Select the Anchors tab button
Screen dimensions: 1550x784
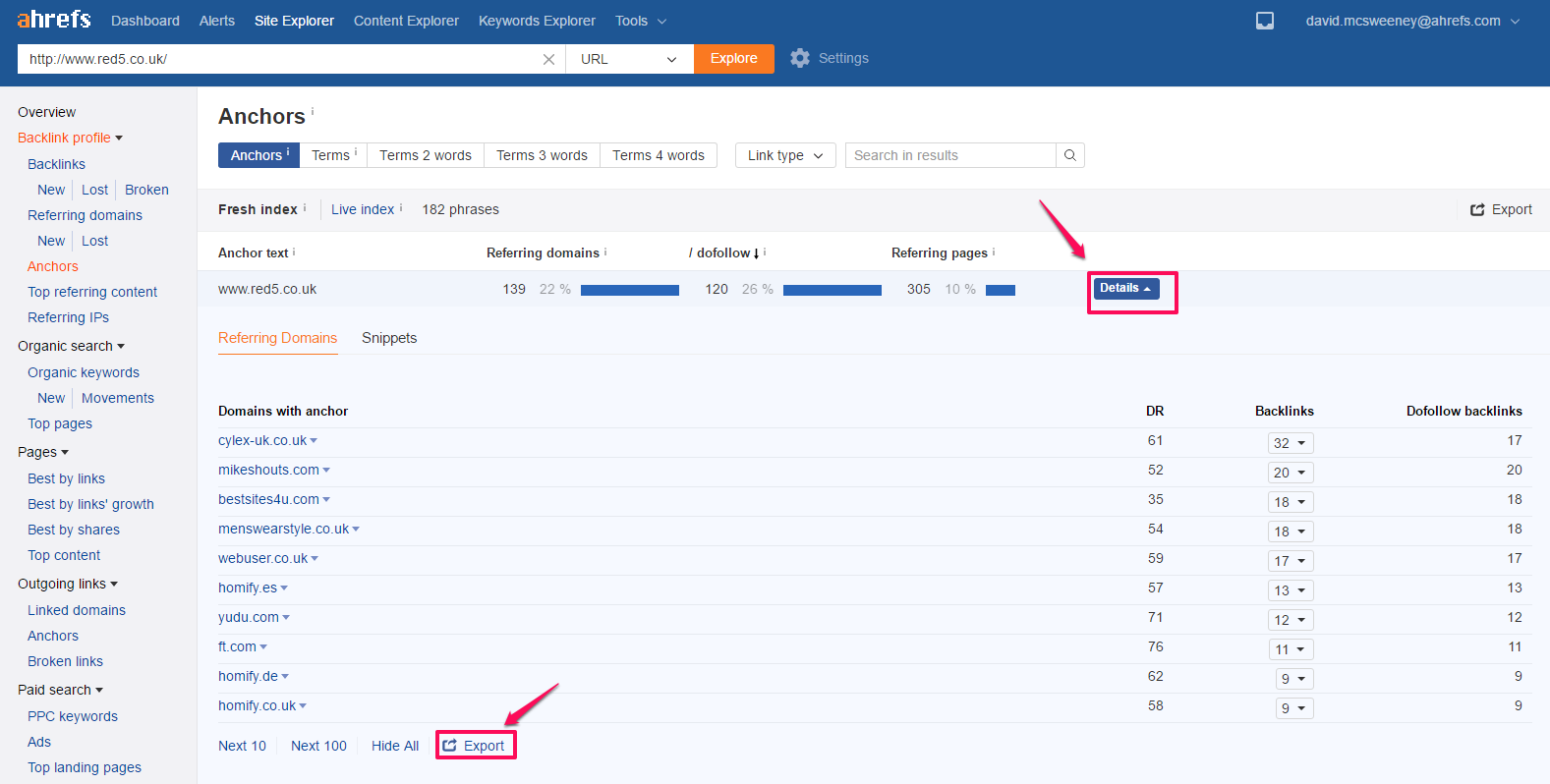[x=258, y=155]
